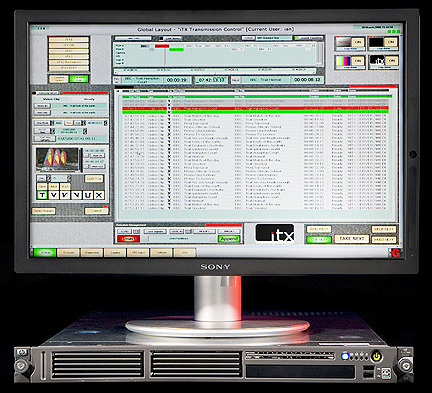The width and height of the screenshot is (432, 393).
Task: Click the red gradient logo thumbnail
Action: point(343,42)
